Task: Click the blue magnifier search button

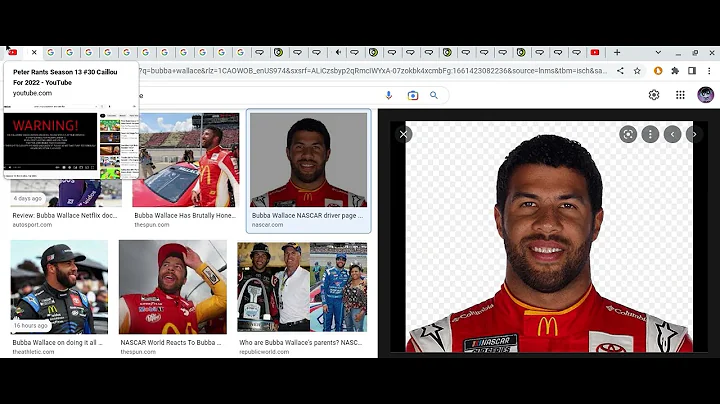Action: click(434, 95)
